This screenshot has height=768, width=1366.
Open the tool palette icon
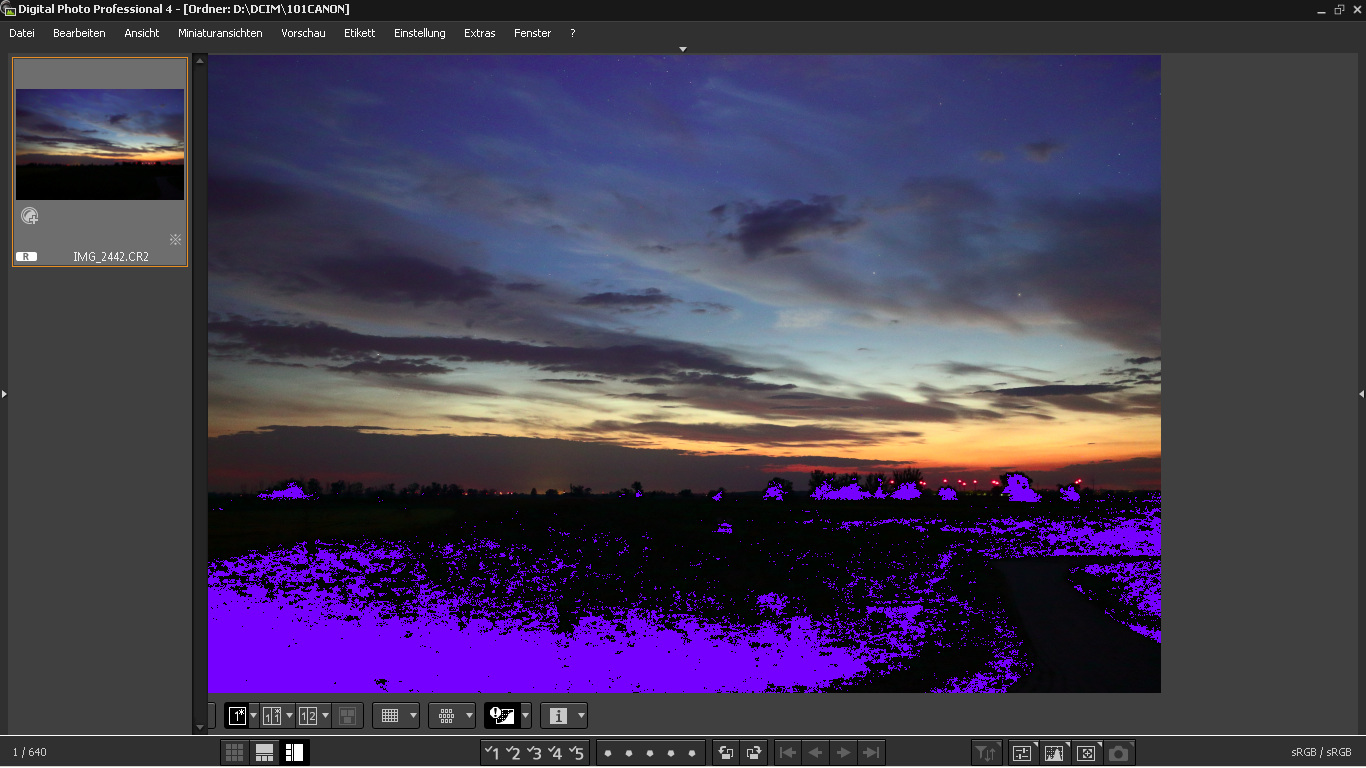[x=1022, y=753]
